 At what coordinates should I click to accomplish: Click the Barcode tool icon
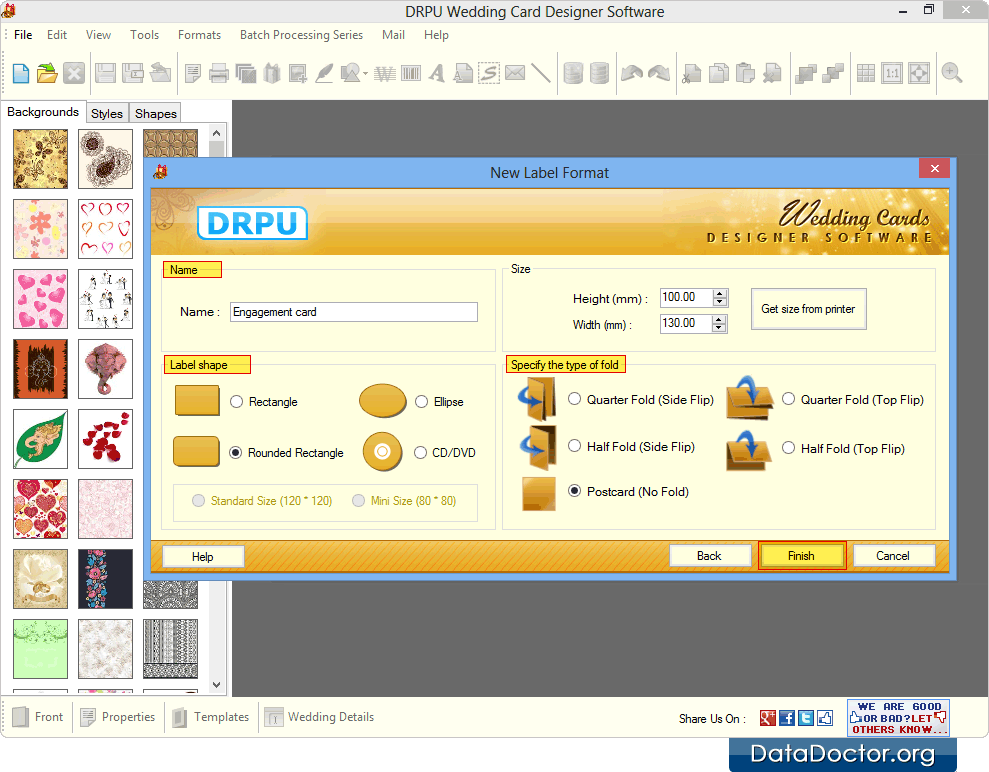[x=411, y=74]
